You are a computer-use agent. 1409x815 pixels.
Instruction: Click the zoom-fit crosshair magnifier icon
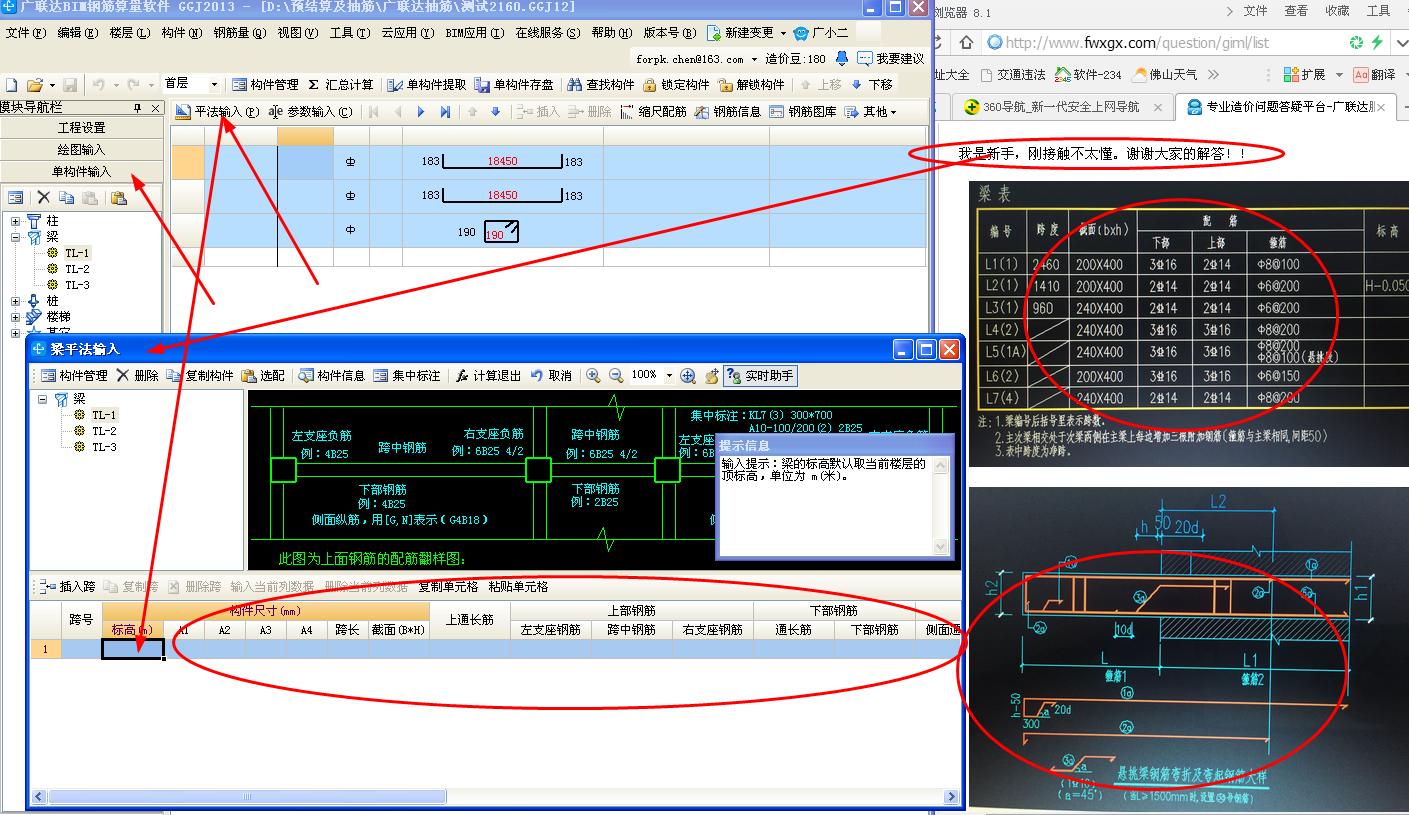[x=688, y=376]
